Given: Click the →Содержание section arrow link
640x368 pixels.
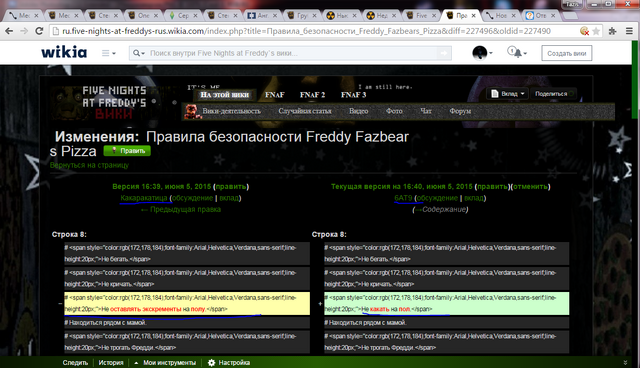Looking at the screenshot, I should tap(440, 209).
